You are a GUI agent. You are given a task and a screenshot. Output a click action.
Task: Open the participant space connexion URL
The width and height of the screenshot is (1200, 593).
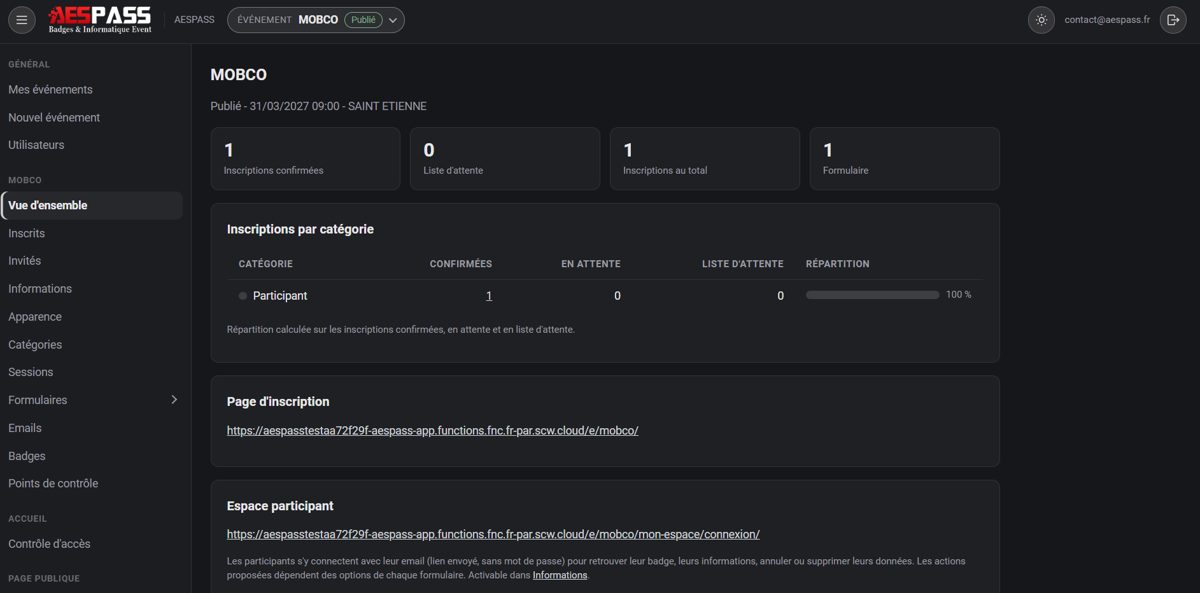tap(493, 535)
